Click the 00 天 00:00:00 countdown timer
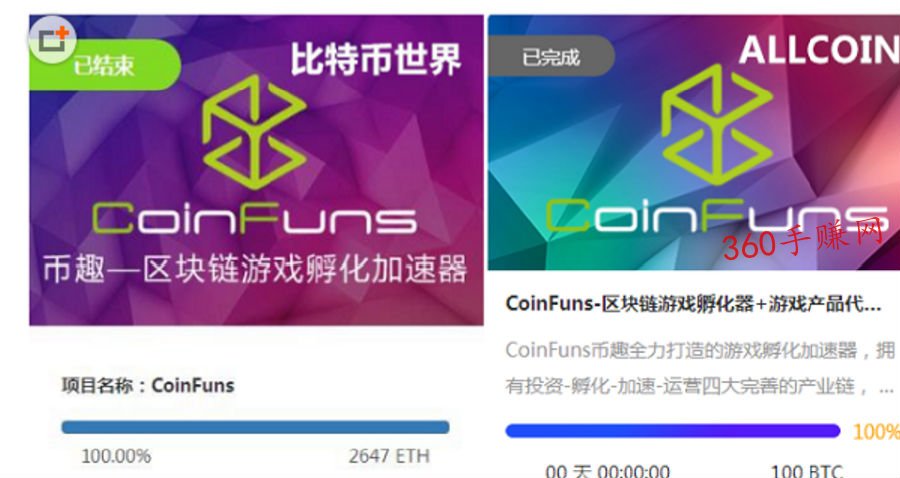The height and width of the screenshot is (478, 900). [x=607, y=472]
